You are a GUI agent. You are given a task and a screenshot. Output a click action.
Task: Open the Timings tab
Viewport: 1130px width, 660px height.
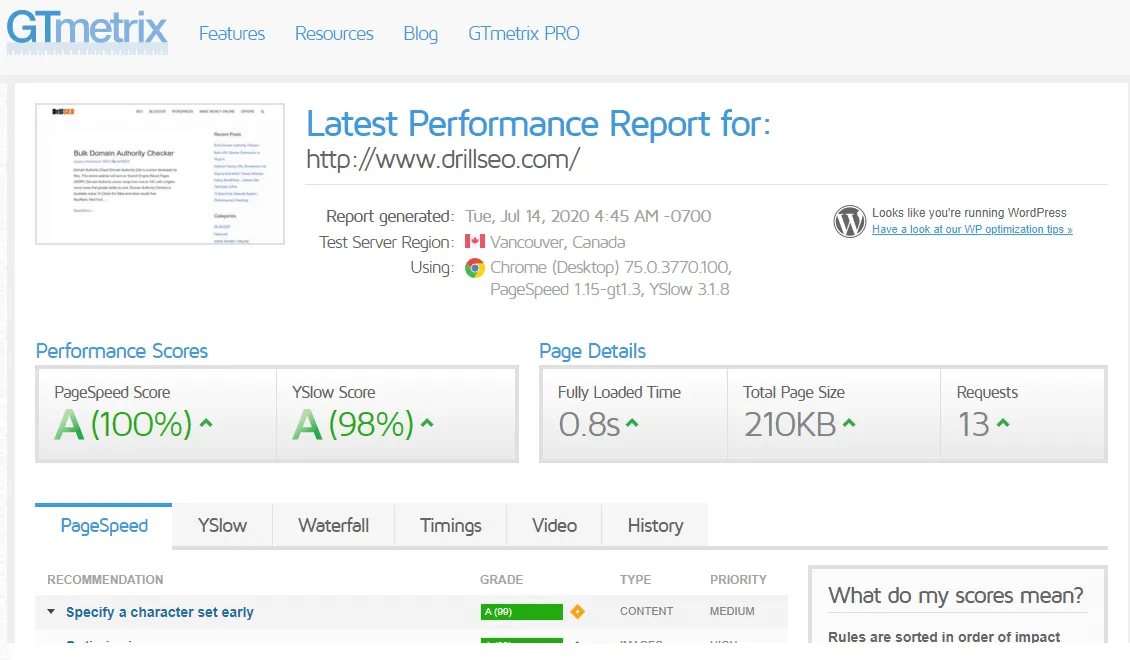450,526
